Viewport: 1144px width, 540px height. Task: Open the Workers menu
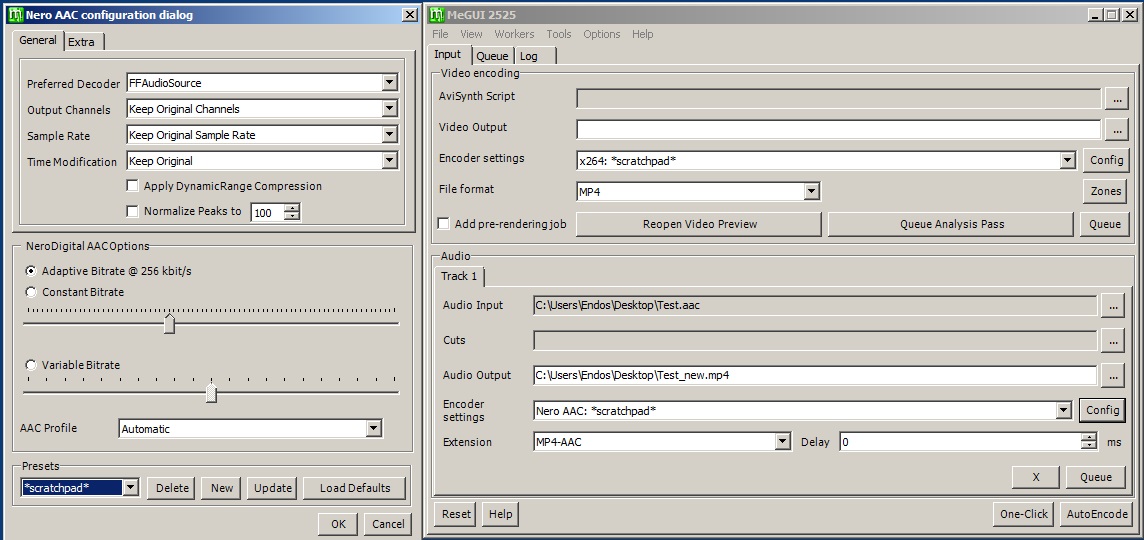tap(514, 34)
